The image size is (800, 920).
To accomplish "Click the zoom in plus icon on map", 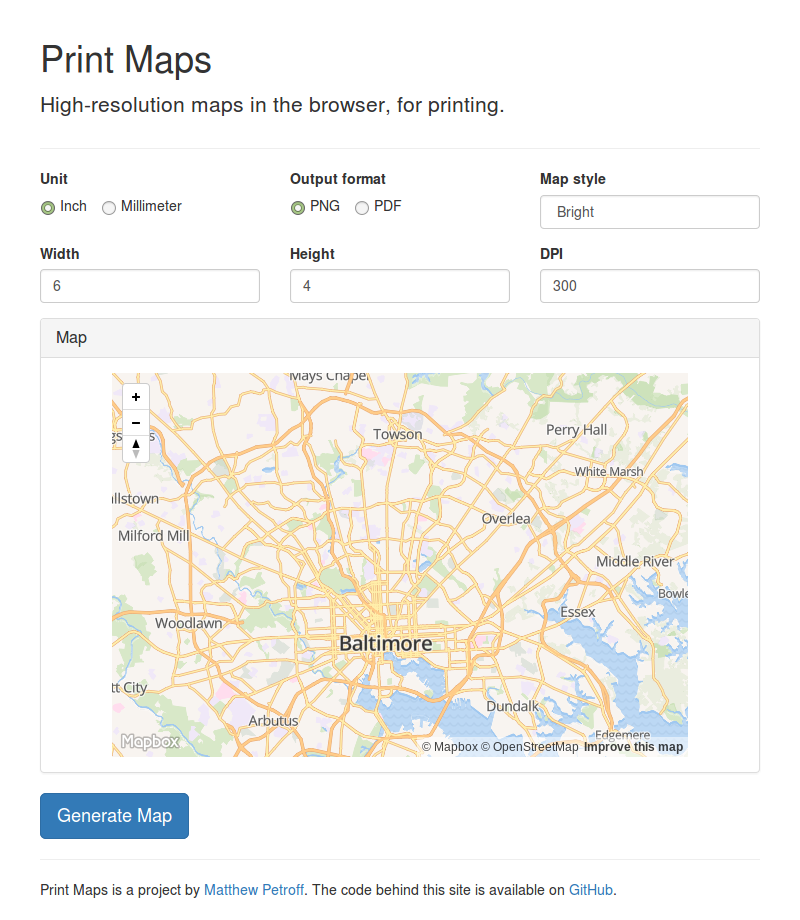I will [x=135, y=397].
